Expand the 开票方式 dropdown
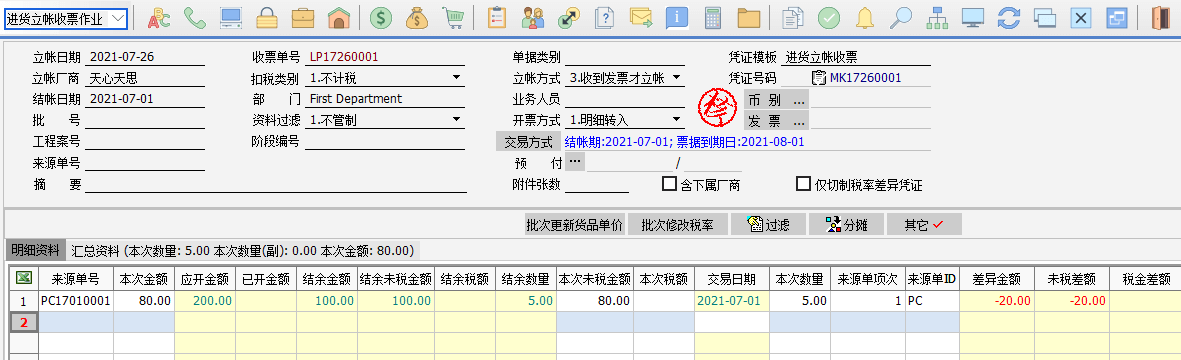The height and width of the screenshot is (360, 1181). point(676,119)
